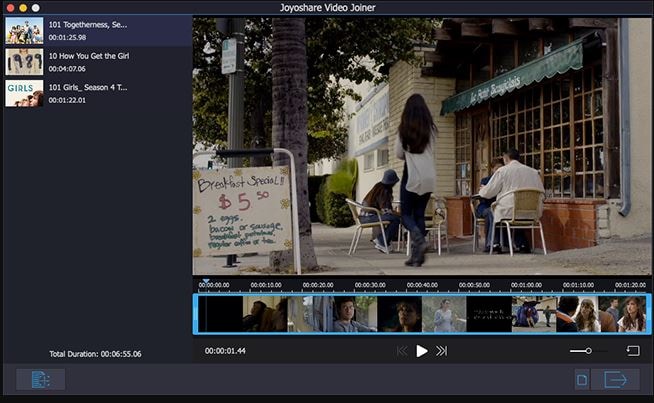654x403 pixels.
Task: Click the add files icon at bottom left
Action: pos(40,380)
